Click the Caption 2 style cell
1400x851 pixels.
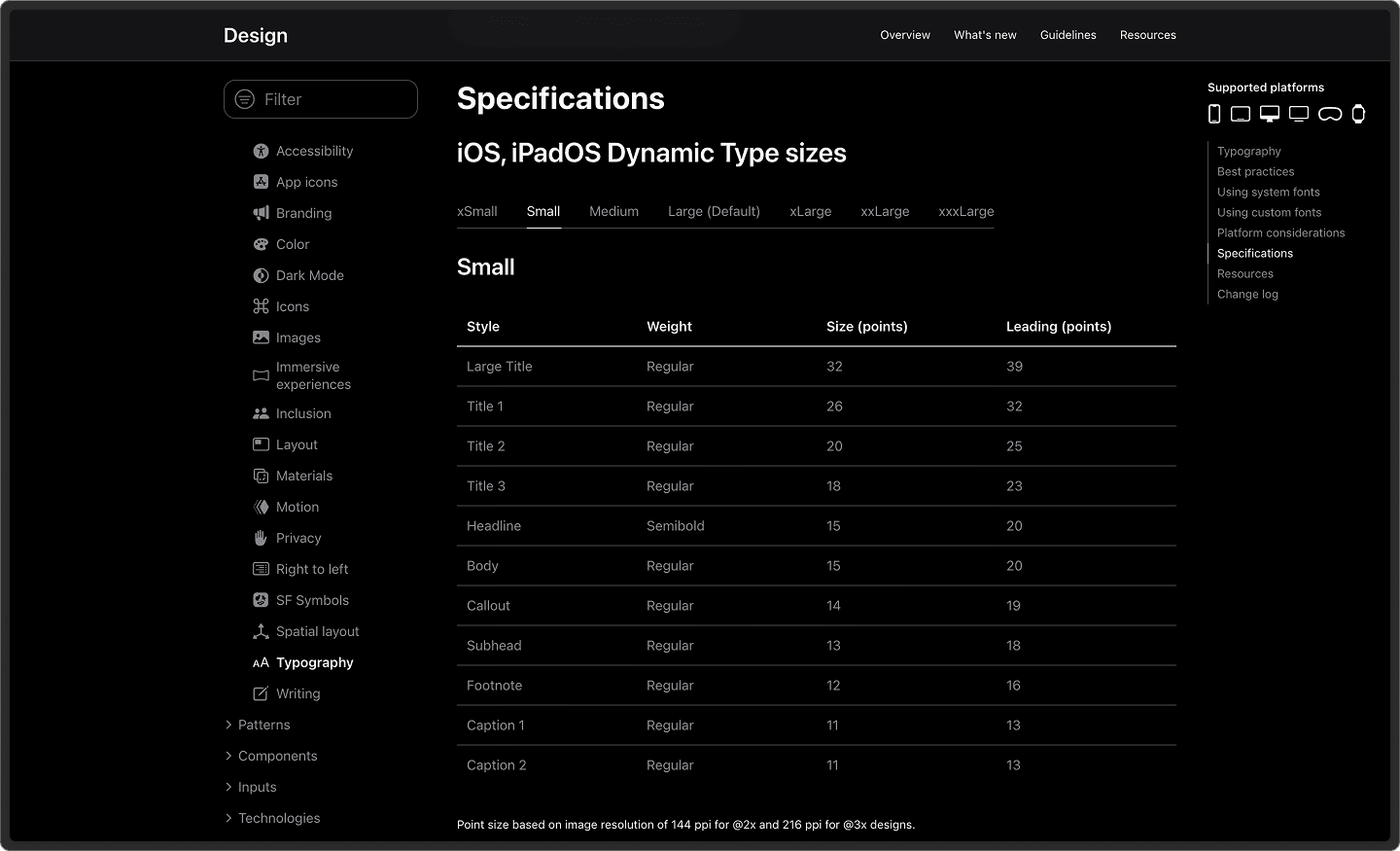tap(497, 765)
